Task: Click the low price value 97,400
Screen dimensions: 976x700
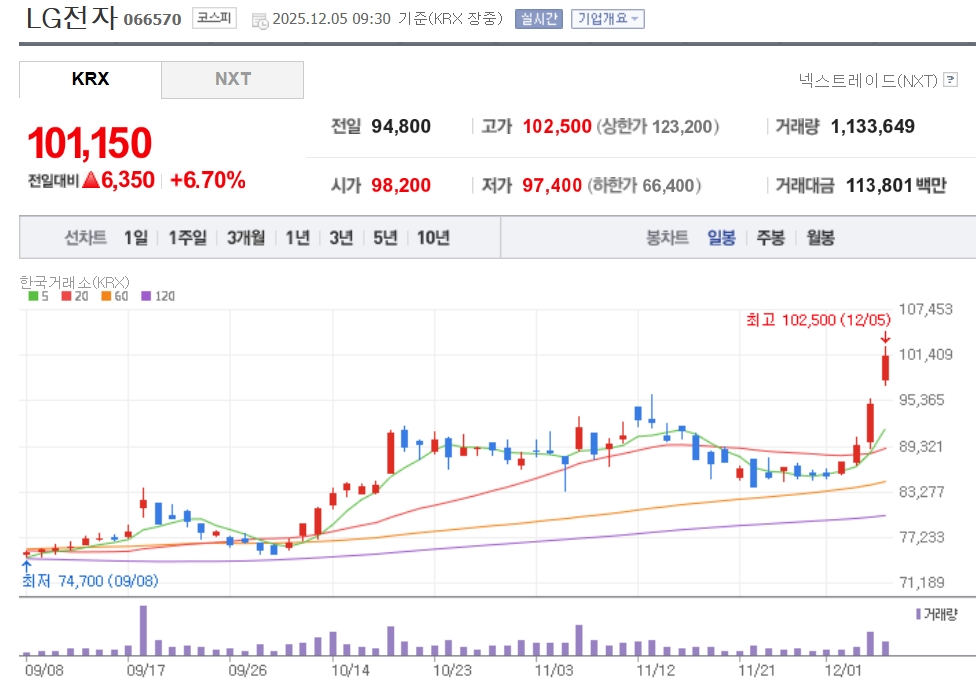Action: click(x=552, y=185)
